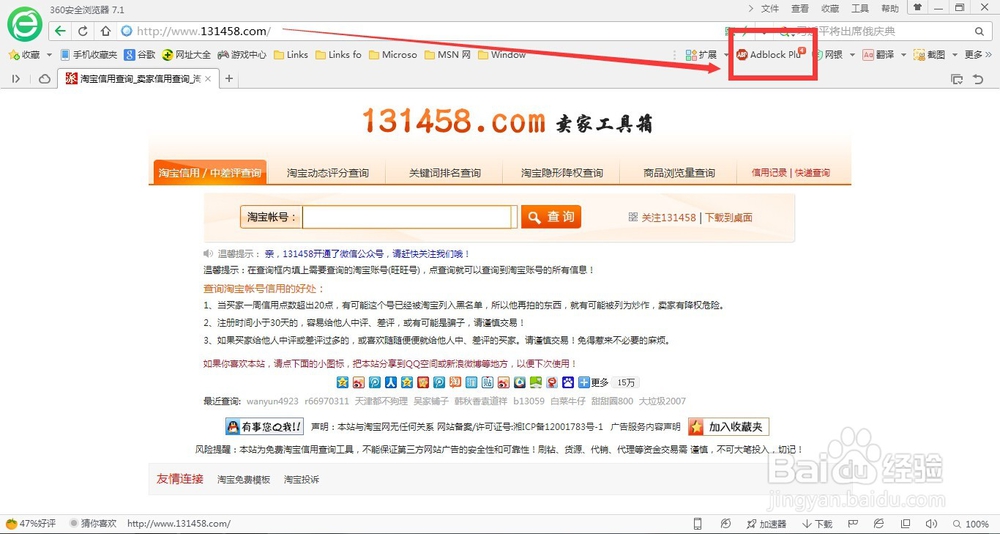
Task: Restore closed tab with undo arrow icon
Action: (978, 79)
